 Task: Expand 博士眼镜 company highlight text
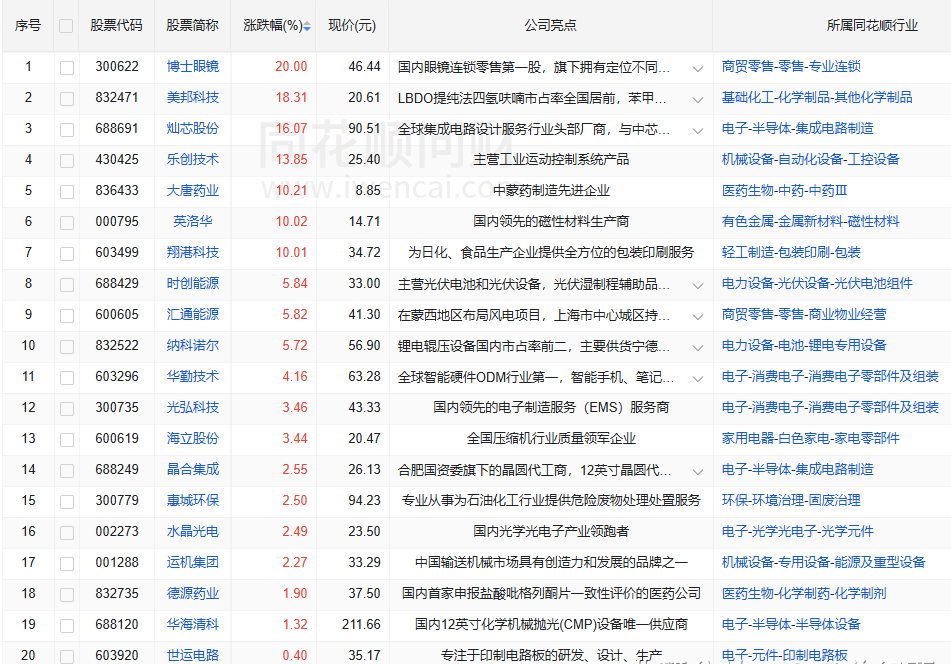(x=697, y=69)
